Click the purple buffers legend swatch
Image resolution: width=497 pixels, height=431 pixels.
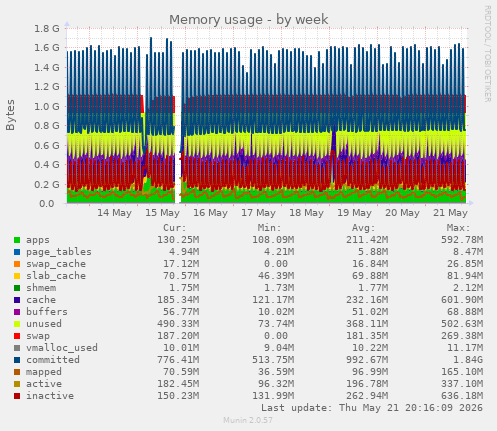pyautogui.click(x=17, y=312)
